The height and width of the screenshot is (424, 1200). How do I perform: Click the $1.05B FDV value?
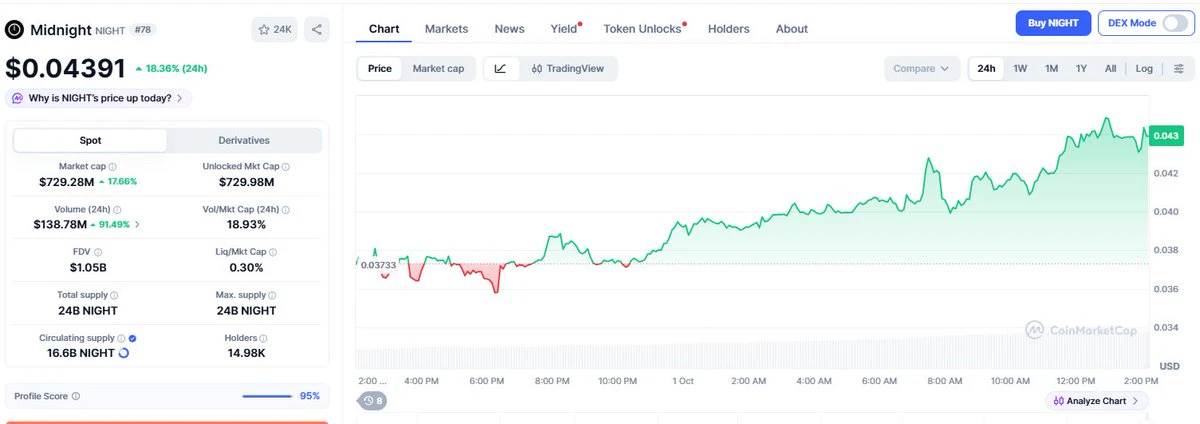[x=88, y=268]
